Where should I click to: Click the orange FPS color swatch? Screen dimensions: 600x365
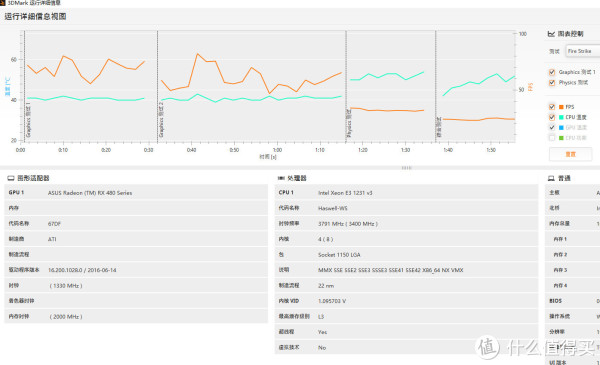[561, 107]
